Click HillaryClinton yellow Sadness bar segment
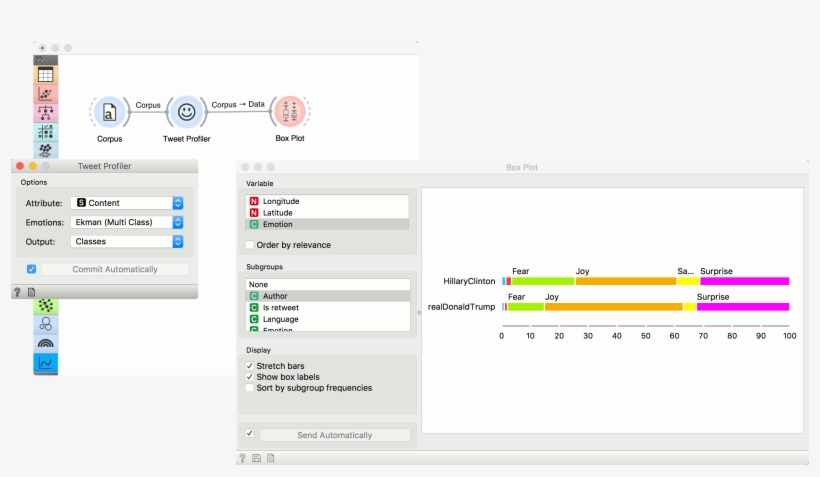This screenshot has width=820, height=477. [x=688, y=281]
